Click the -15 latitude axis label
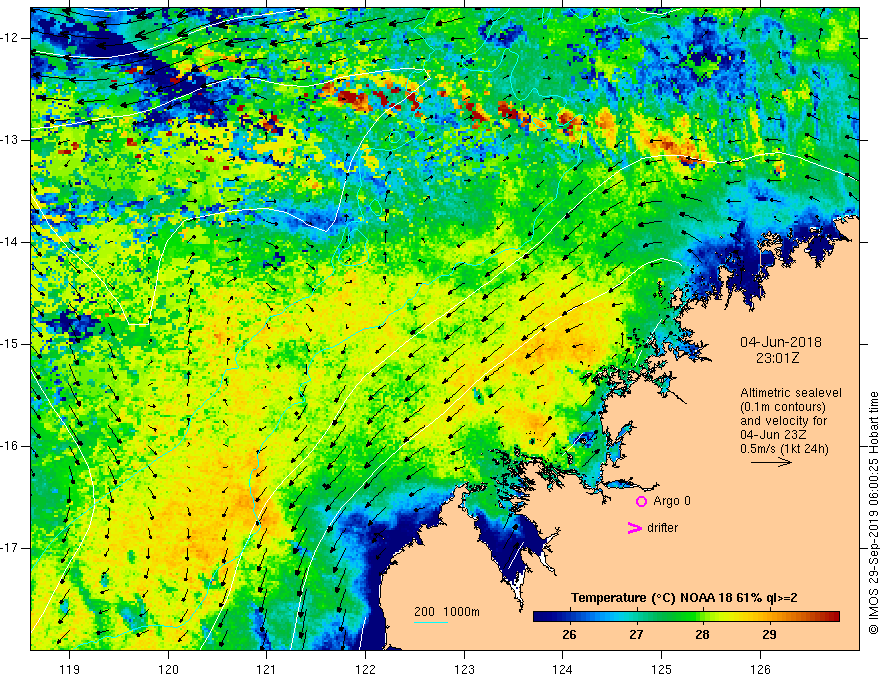The image size is (880, 680). click(x=10, y=344)
